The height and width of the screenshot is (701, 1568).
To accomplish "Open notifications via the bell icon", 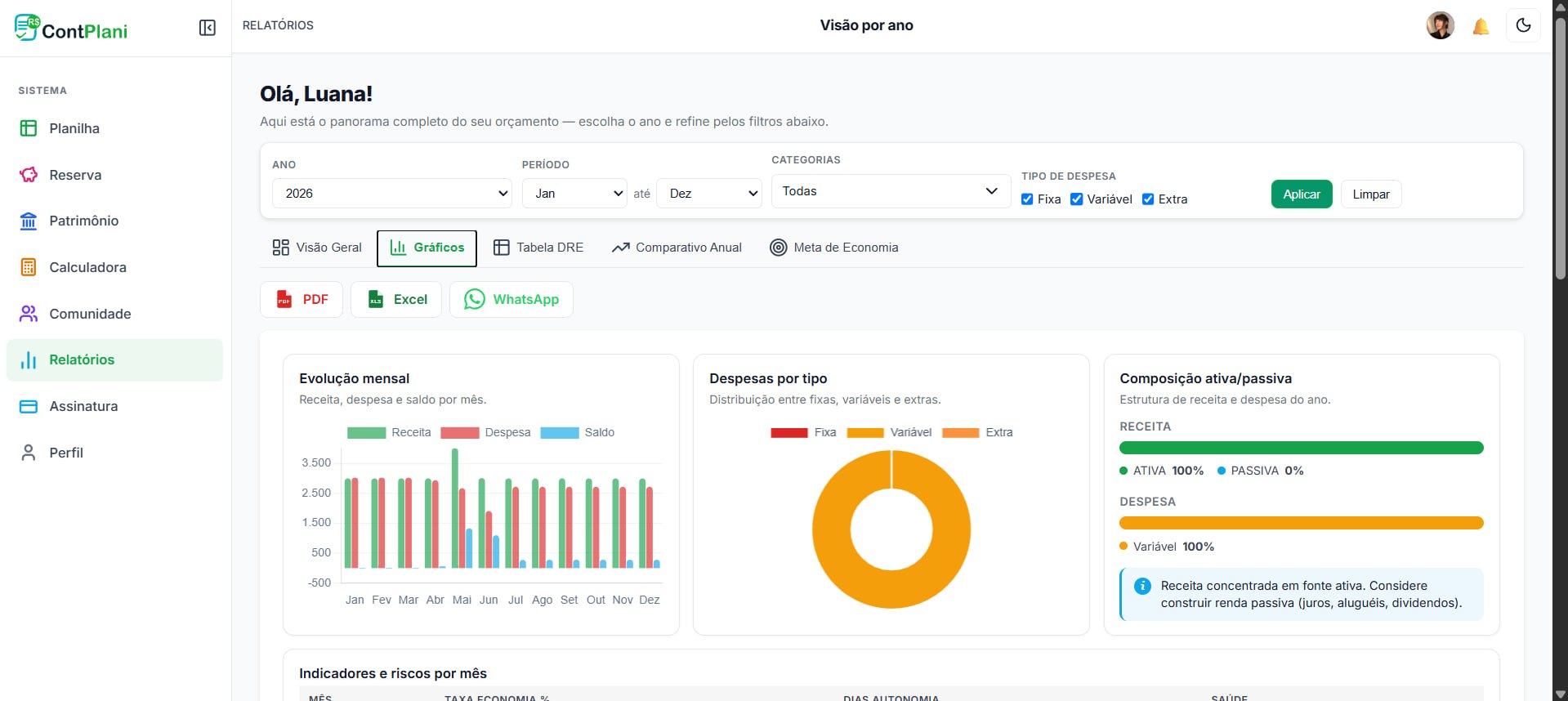I will click(1481, 26).
